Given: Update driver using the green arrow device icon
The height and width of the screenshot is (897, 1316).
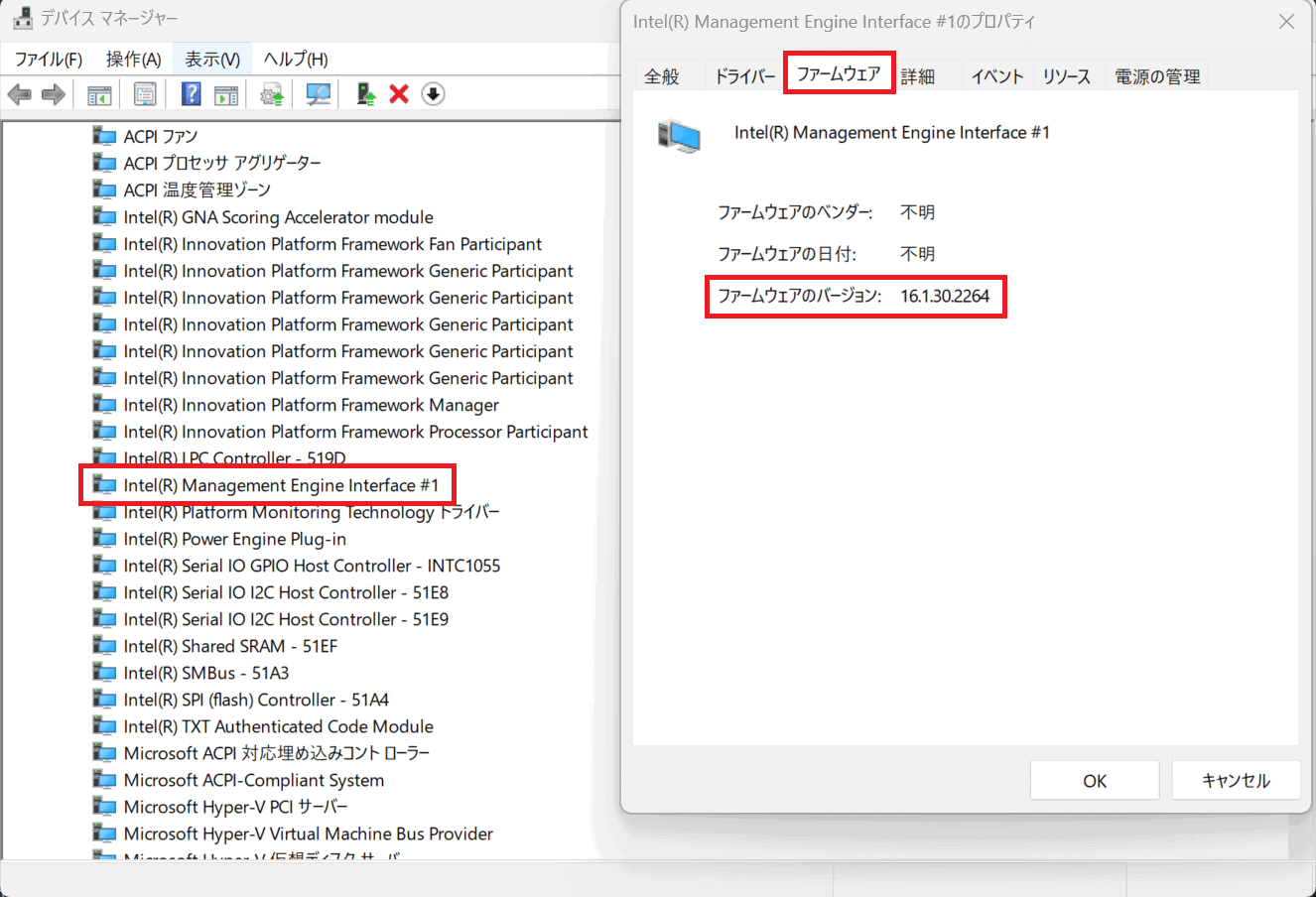Looking at the screenshot, I should (366, 94).
